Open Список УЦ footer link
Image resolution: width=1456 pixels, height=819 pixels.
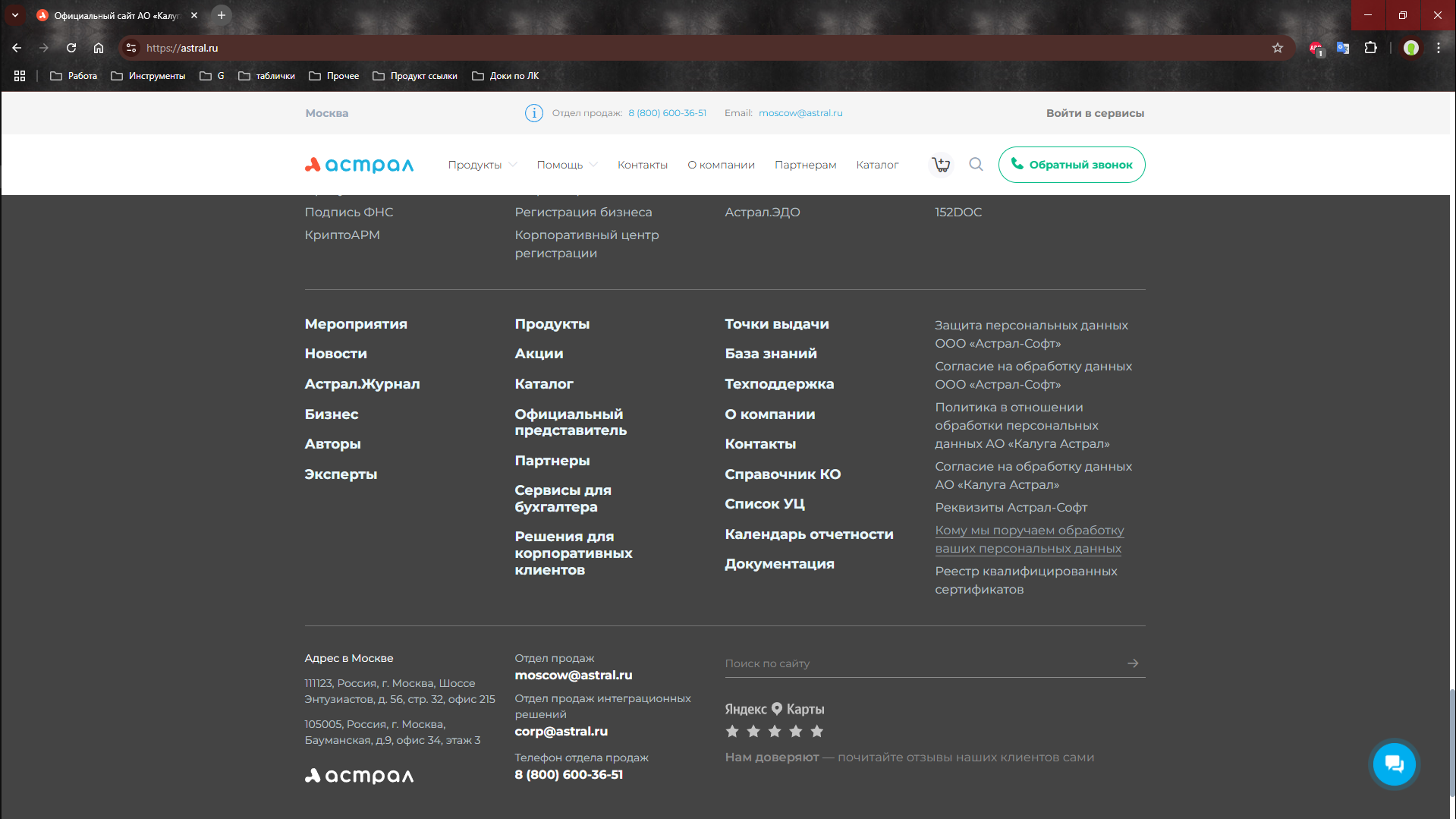(764, 504)
